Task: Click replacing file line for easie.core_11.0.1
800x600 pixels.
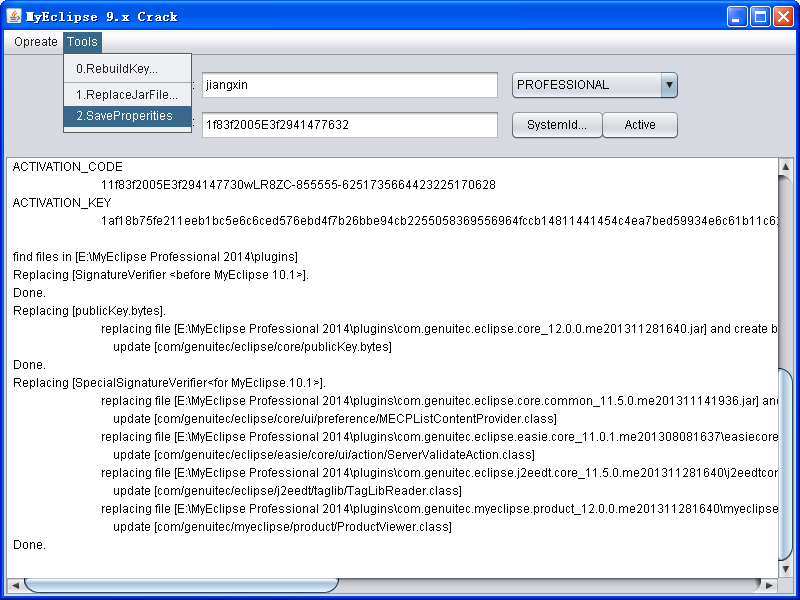Action: tap(439, 437)
